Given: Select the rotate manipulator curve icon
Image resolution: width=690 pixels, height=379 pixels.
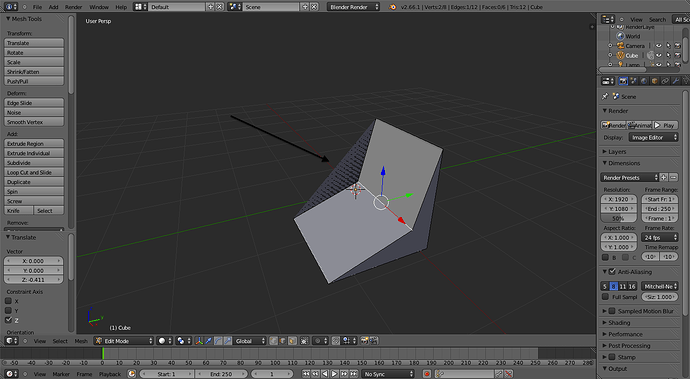Looking at the screenshot, I should pos(218,341).
